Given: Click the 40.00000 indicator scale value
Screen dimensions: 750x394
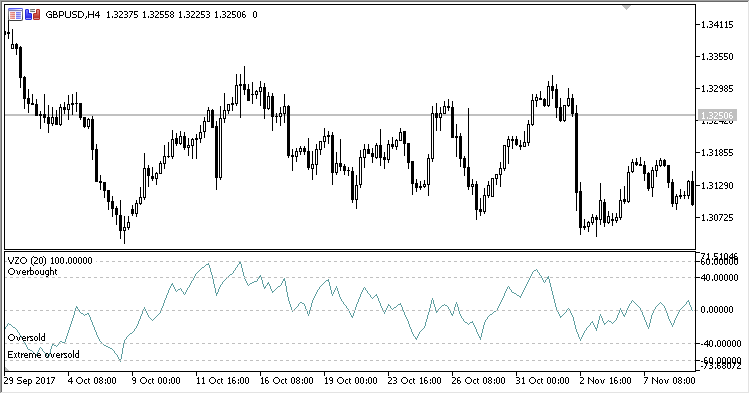Looking at the screenshot, I should click(719, 277).
